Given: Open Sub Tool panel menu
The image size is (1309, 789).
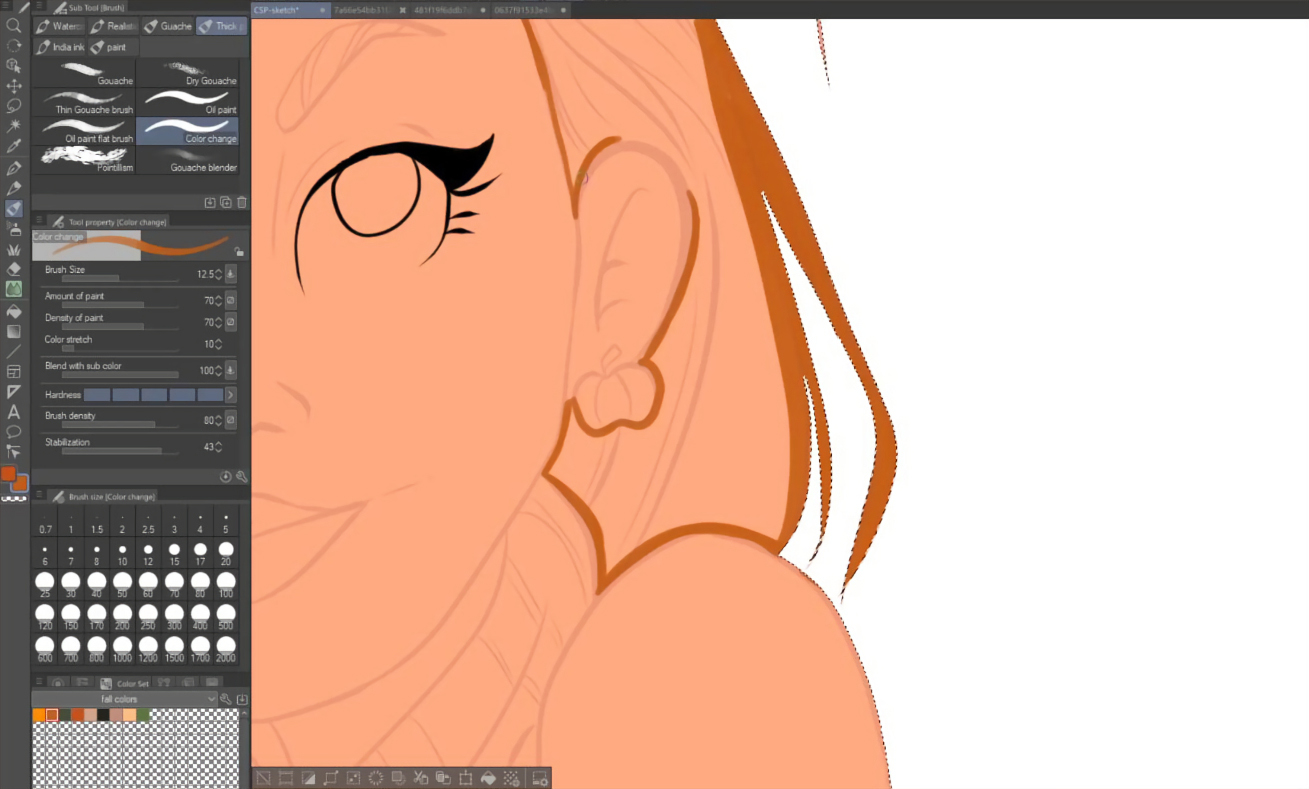Looking at the screenshot, I should coord(39,8).
